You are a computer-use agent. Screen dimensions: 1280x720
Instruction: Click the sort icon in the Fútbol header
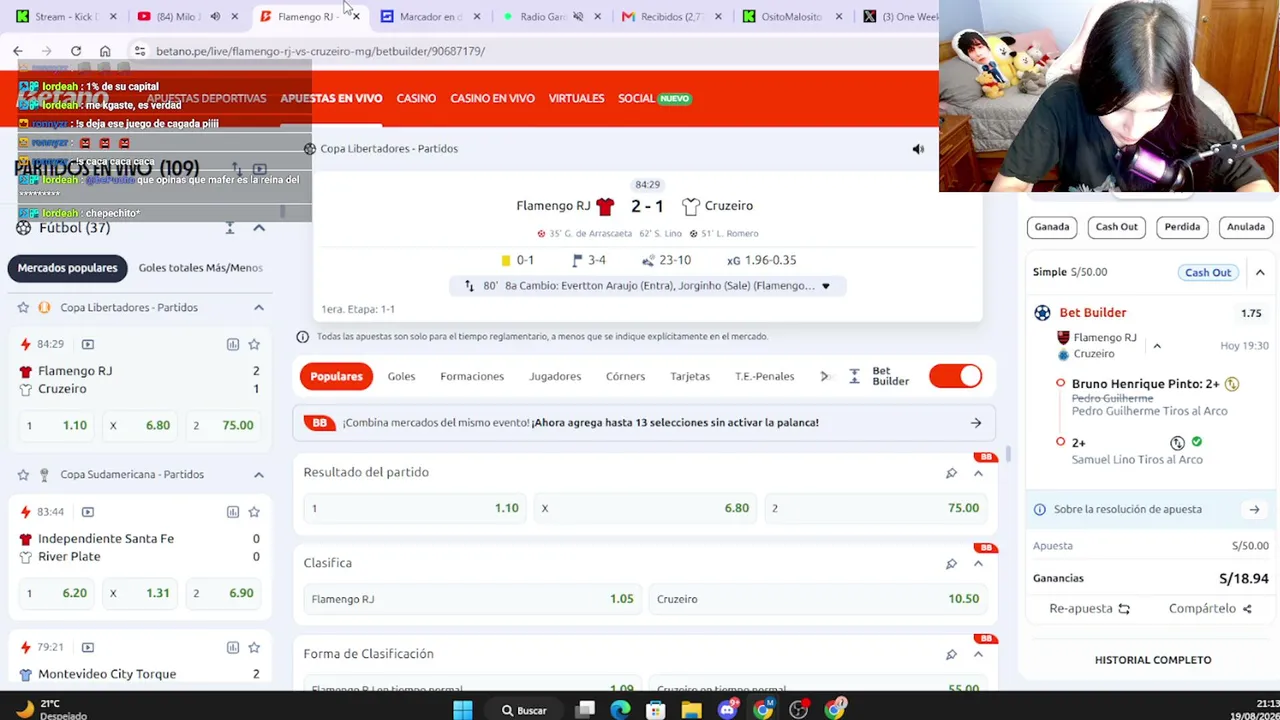coord(230,228)
